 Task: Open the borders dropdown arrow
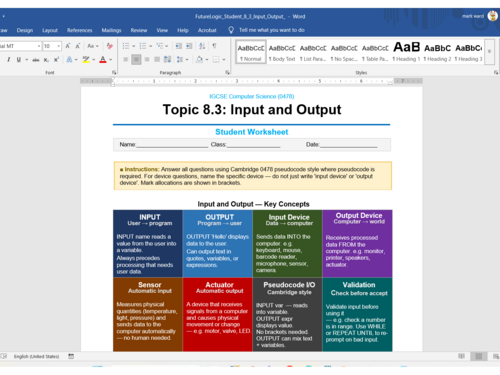tap(224, 60)
